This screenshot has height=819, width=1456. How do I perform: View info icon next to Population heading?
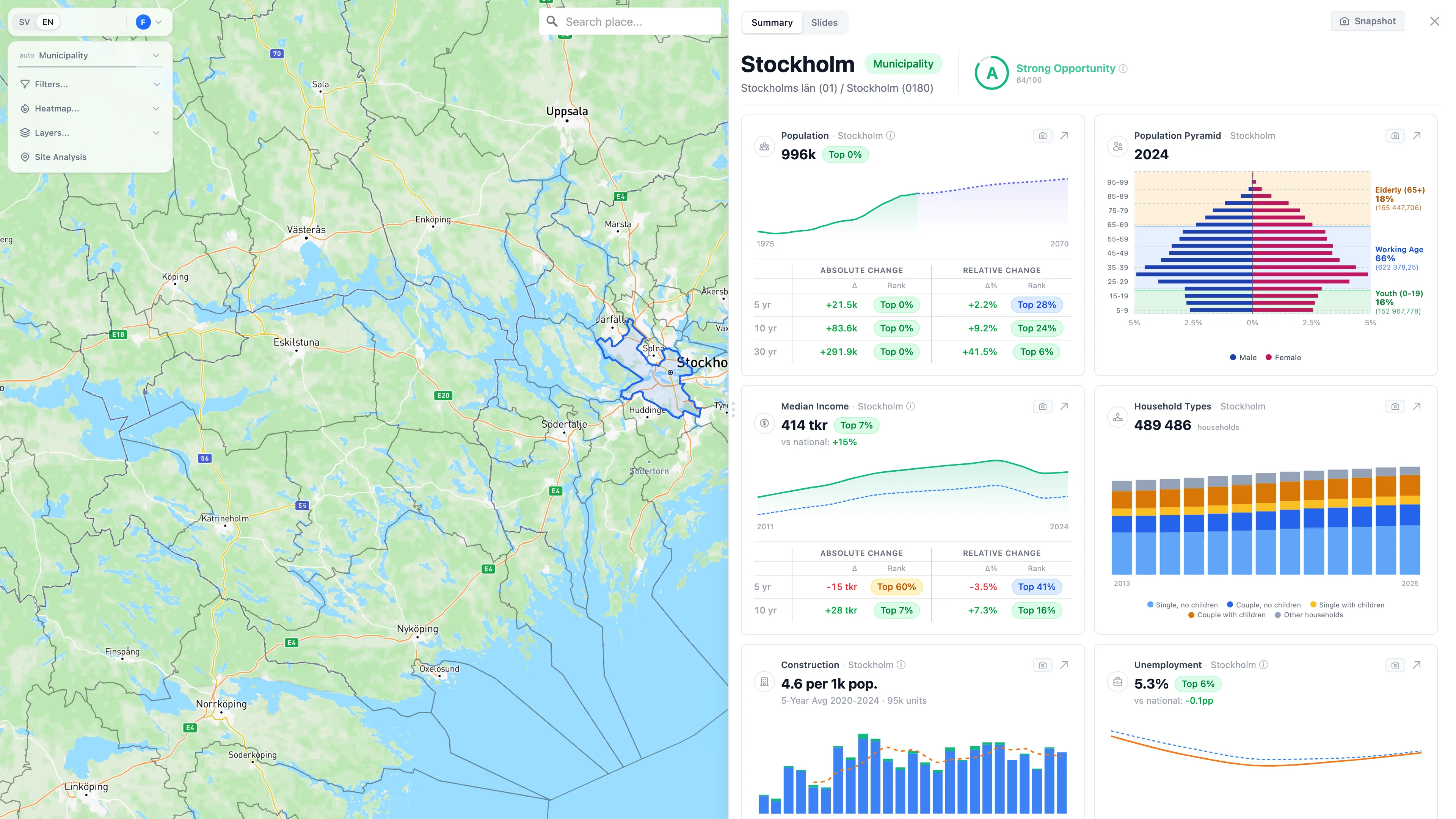[890, 136]
